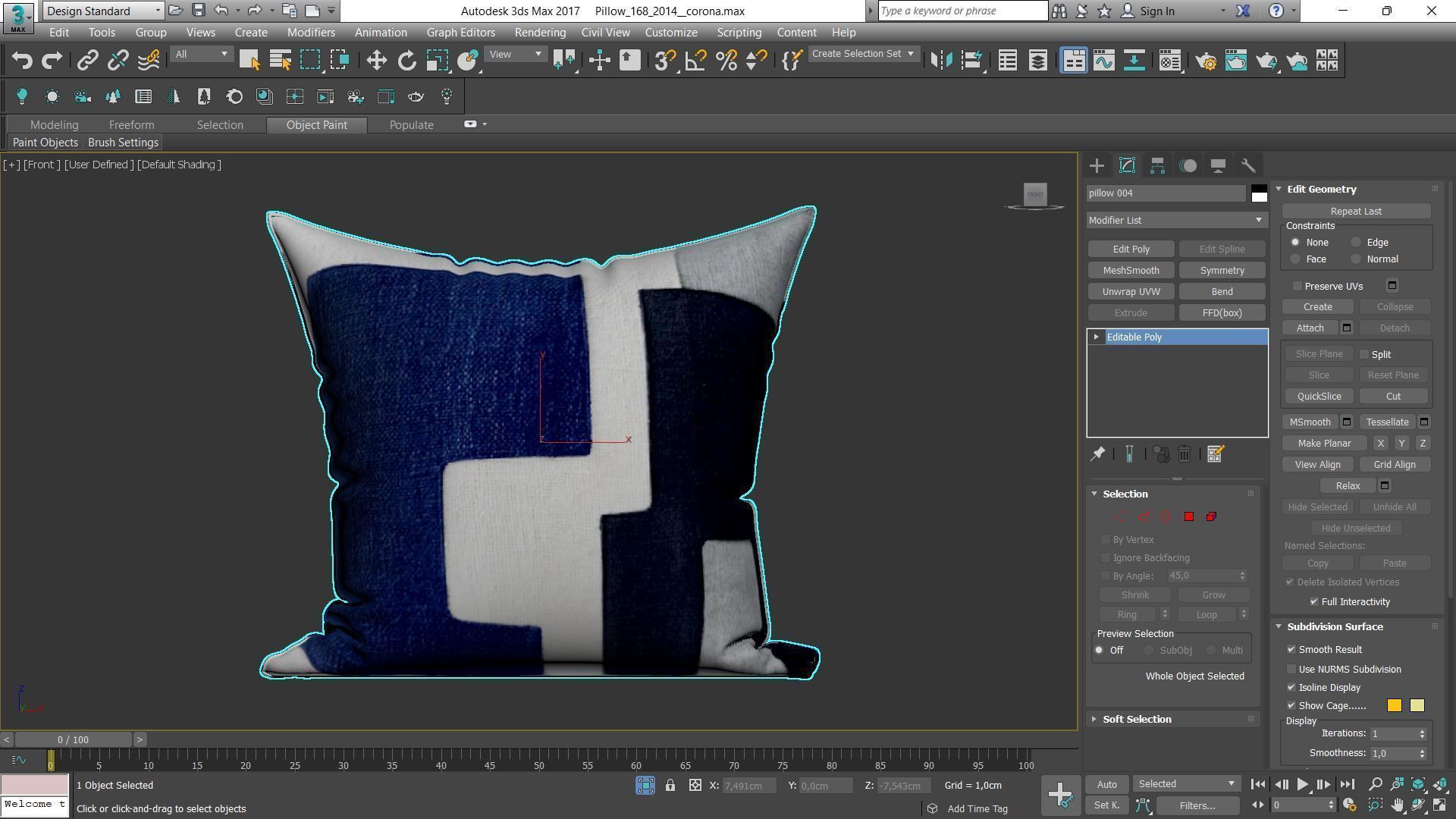The image size is (1456, 819).
Task: Open Select by Name dialog icon
Action: 281,61
